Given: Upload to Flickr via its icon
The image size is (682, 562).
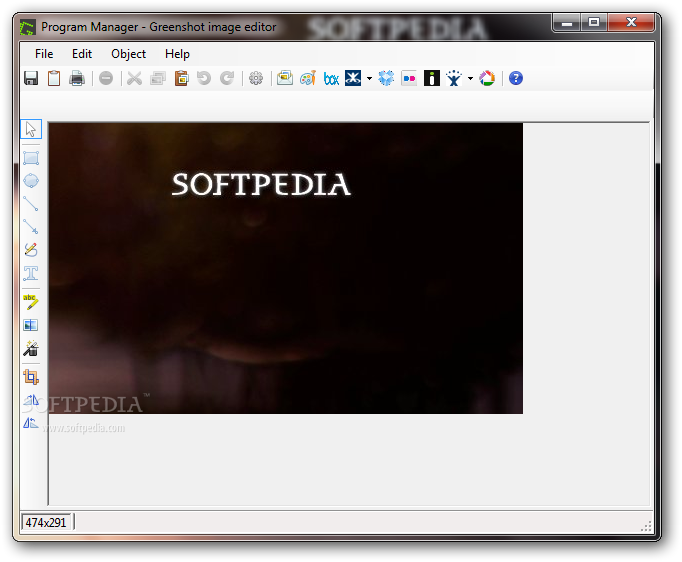Looking at the screenshot, I should pos(409,78).
